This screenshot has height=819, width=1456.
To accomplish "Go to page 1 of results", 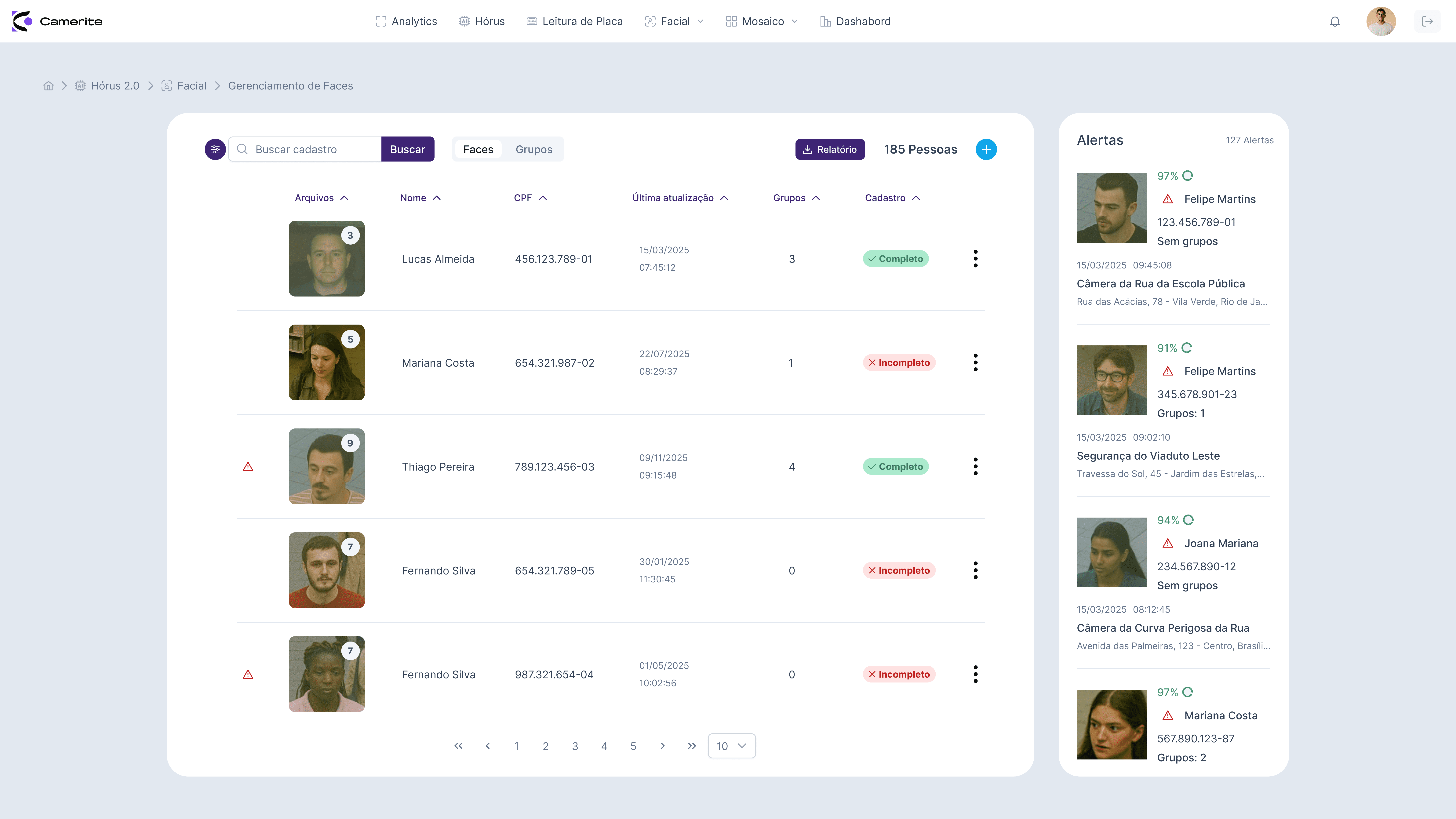I will (x=517, y=746).
